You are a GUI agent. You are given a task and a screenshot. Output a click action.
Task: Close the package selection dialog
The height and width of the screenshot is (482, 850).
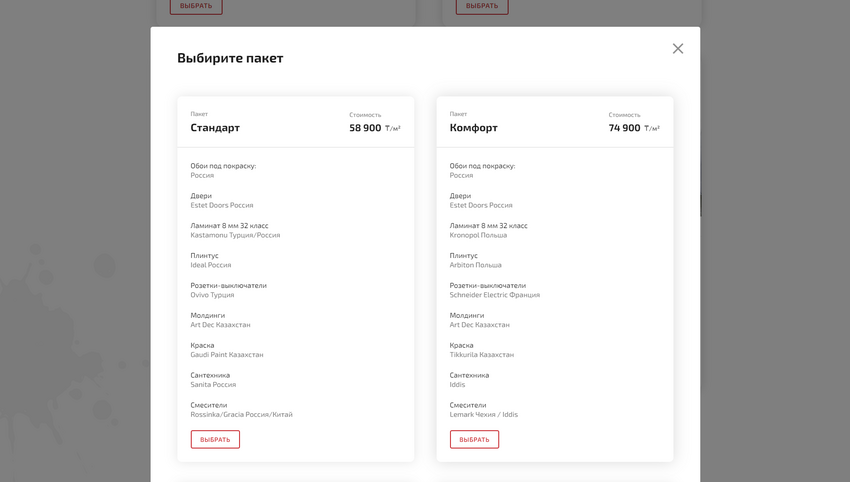click(x=678, y=49)
